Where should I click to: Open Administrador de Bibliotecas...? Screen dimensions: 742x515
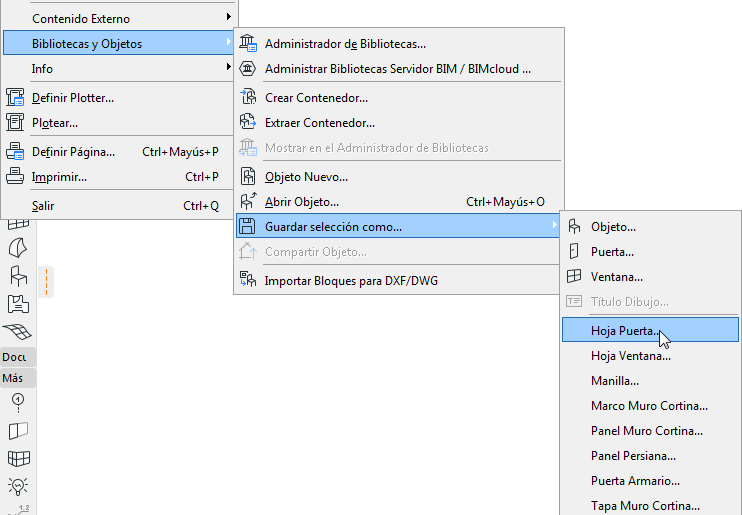(x=398, y=44)
